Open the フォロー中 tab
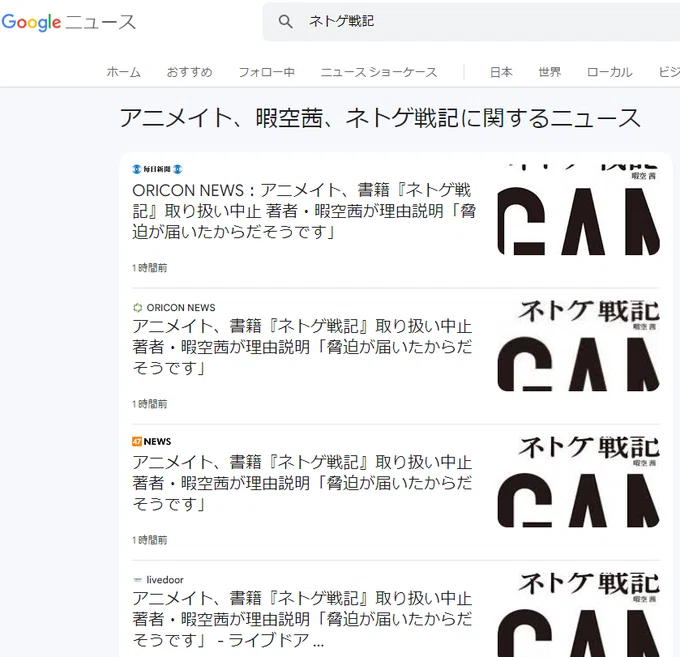Image resolution: width=680 pixels, height=657 pixels. [x=267, y=72]
